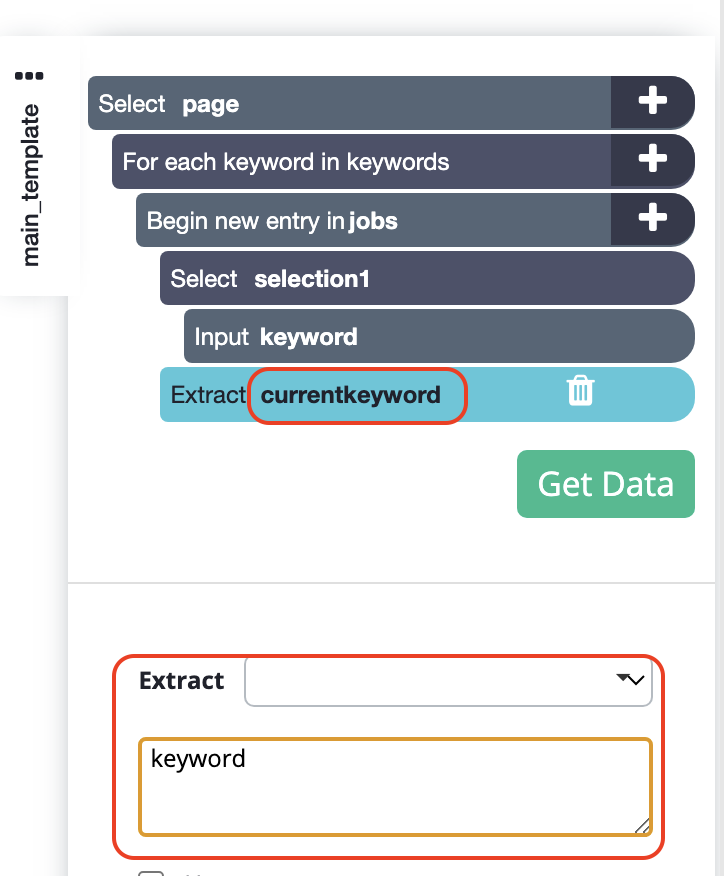Rename the currentkeyword extraction label
This screenshot has height=876, width=724.
[x=351, y=395]
